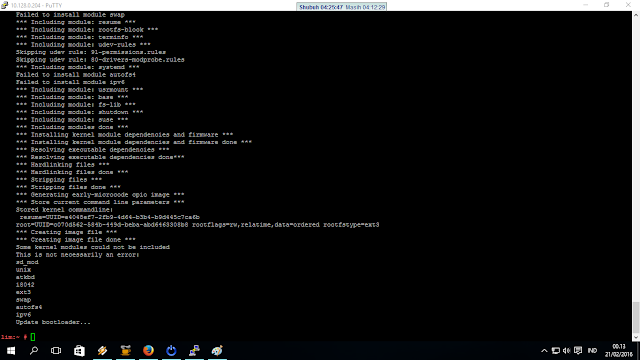The image size is (640, 360).
Task: Click 'Skipping udev rule: 91-permissions.rules' line
Action: point(91,52)
